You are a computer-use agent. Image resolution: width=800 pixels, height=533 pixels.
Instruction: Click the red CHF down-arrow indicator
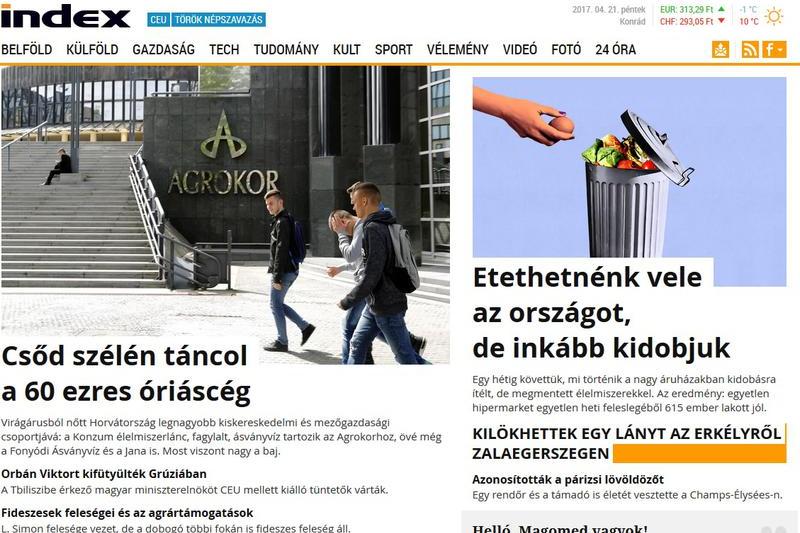click(721, 21)
